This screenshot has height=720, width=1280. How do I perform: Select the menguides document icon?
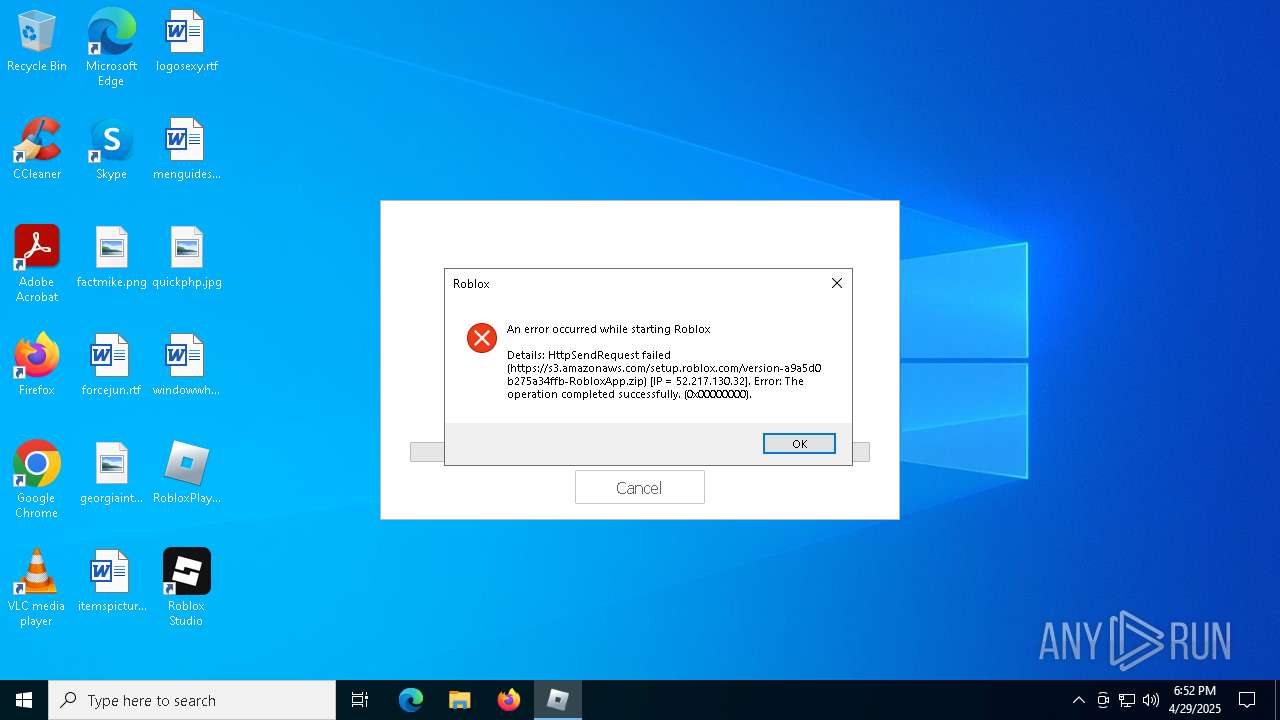coord(186,149)
